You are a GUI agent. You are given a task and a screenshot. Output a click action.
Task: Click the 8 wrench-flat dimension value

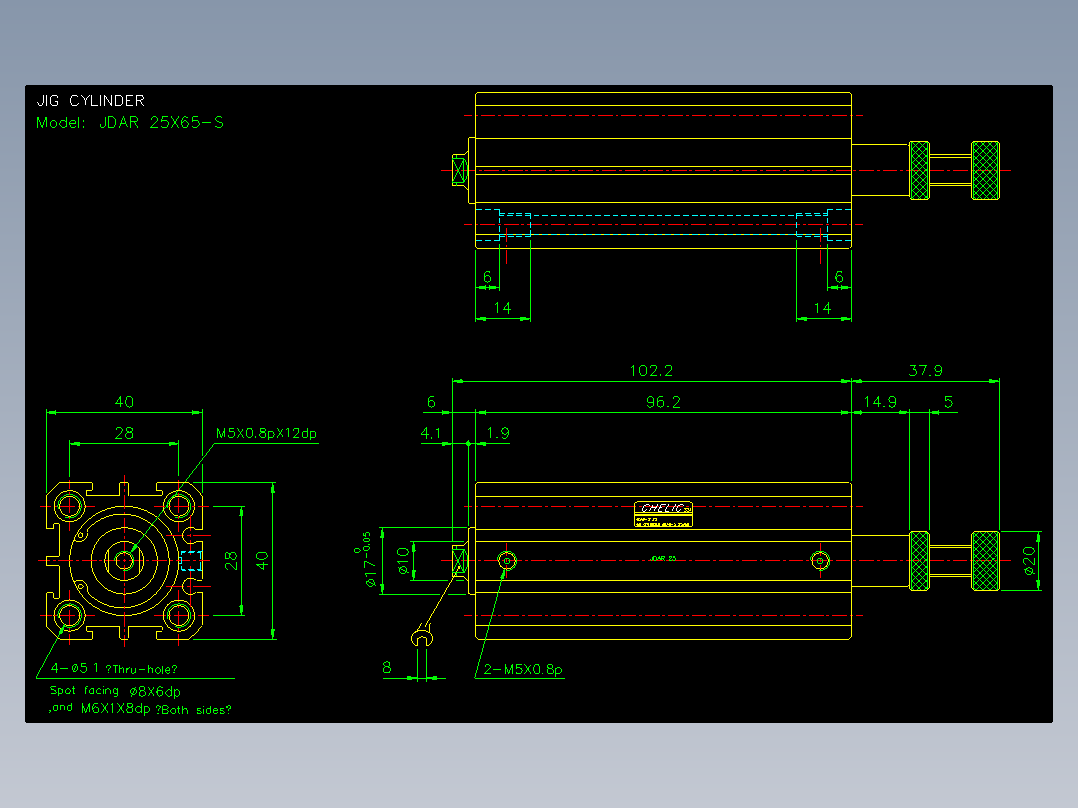tap(387, 667)
